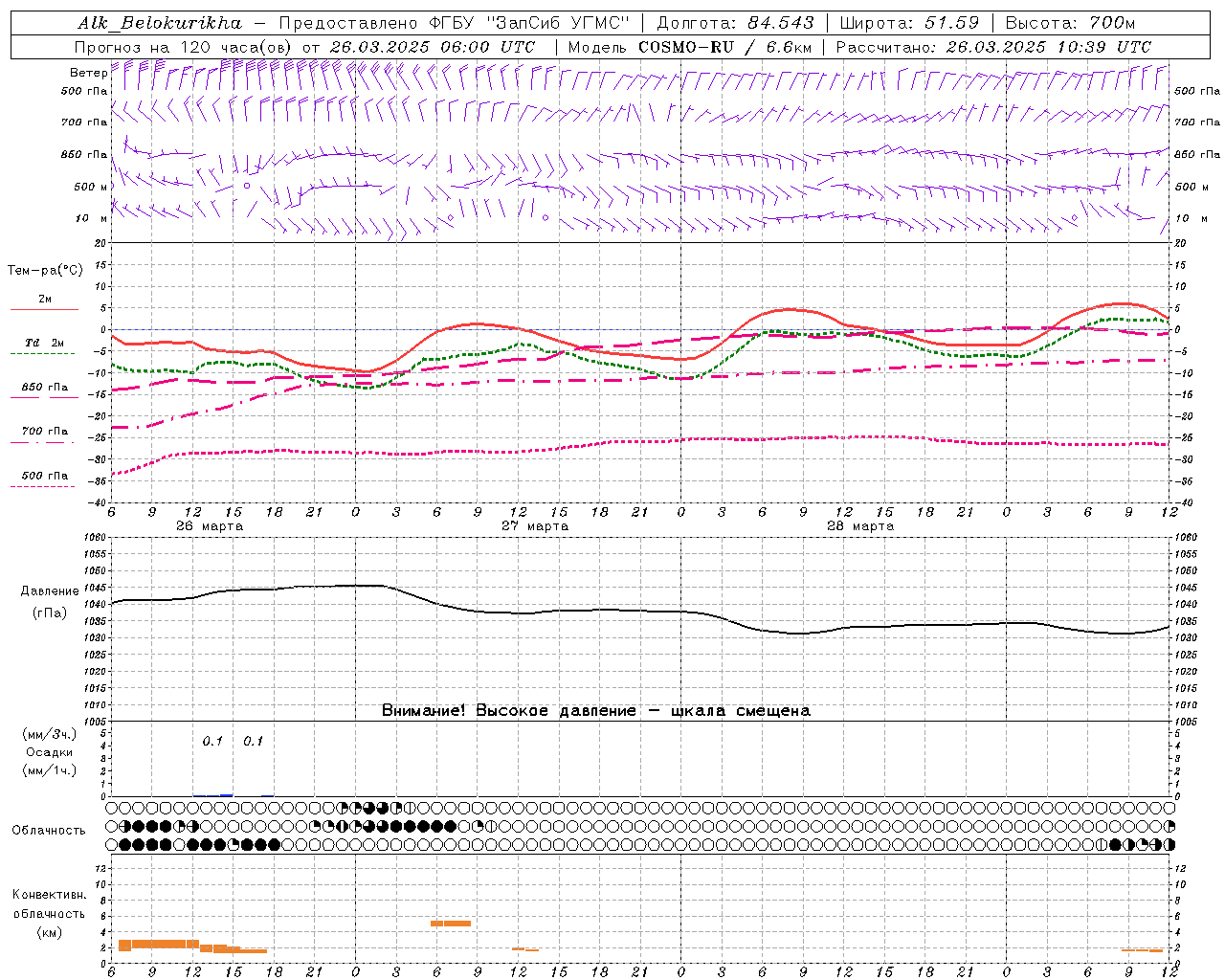The width and height of the screenshot is (1225, 980).
Task: Click the Alk_Belokurikha station title
Action: (x=159, y=23)
